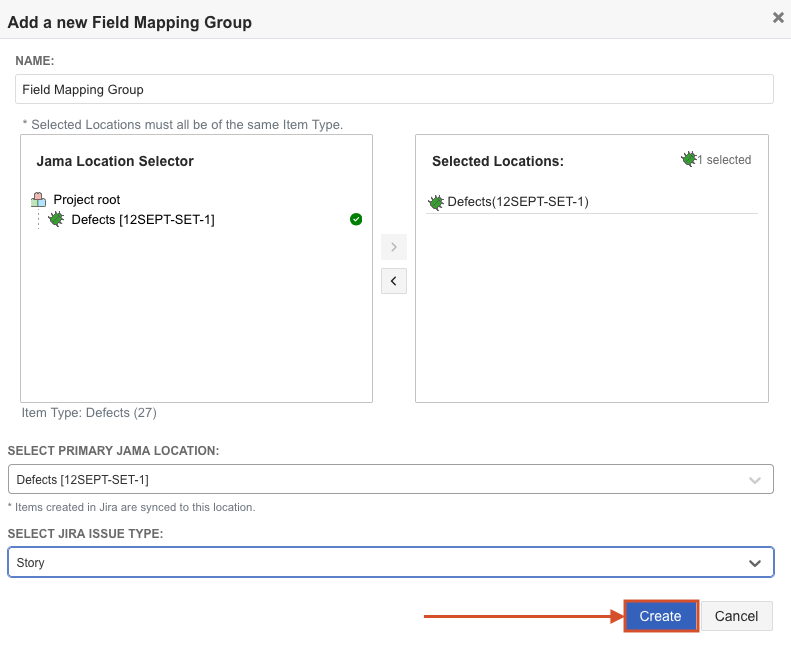The image size is (791, 649).
Task: Click the Selected Locations heading
Action: point(498,161)
